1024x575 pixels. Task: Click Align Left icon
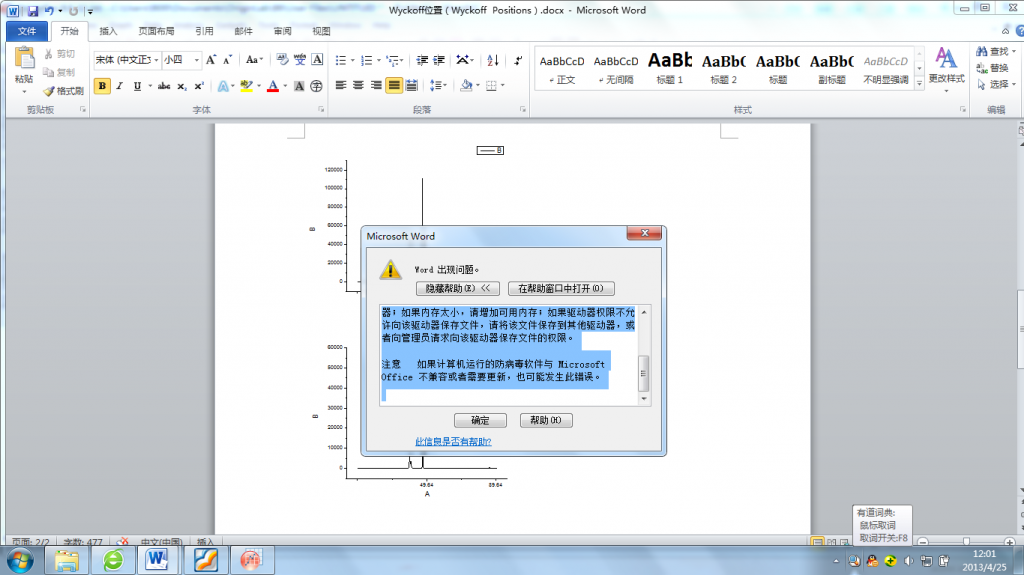click(341, 86)
